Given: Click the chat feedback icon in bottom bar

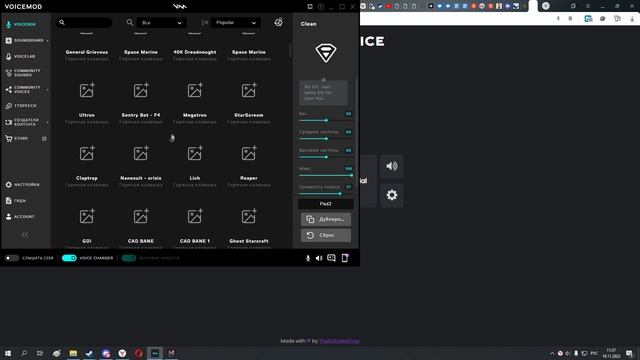Looking at the screenshot, I should pos(331,258).
